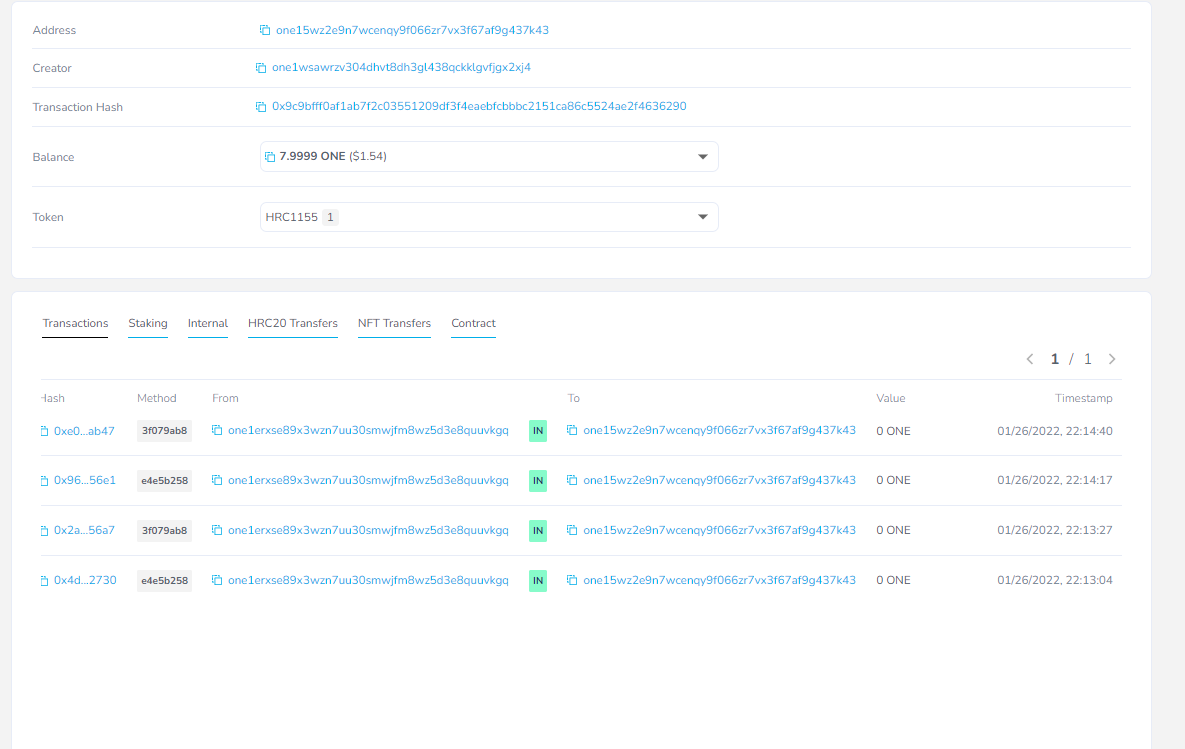Viewport: 1185px width, 749px height.
Task: Copy hash 0x4d...2730 using its icon
Action: coord(44,580)
